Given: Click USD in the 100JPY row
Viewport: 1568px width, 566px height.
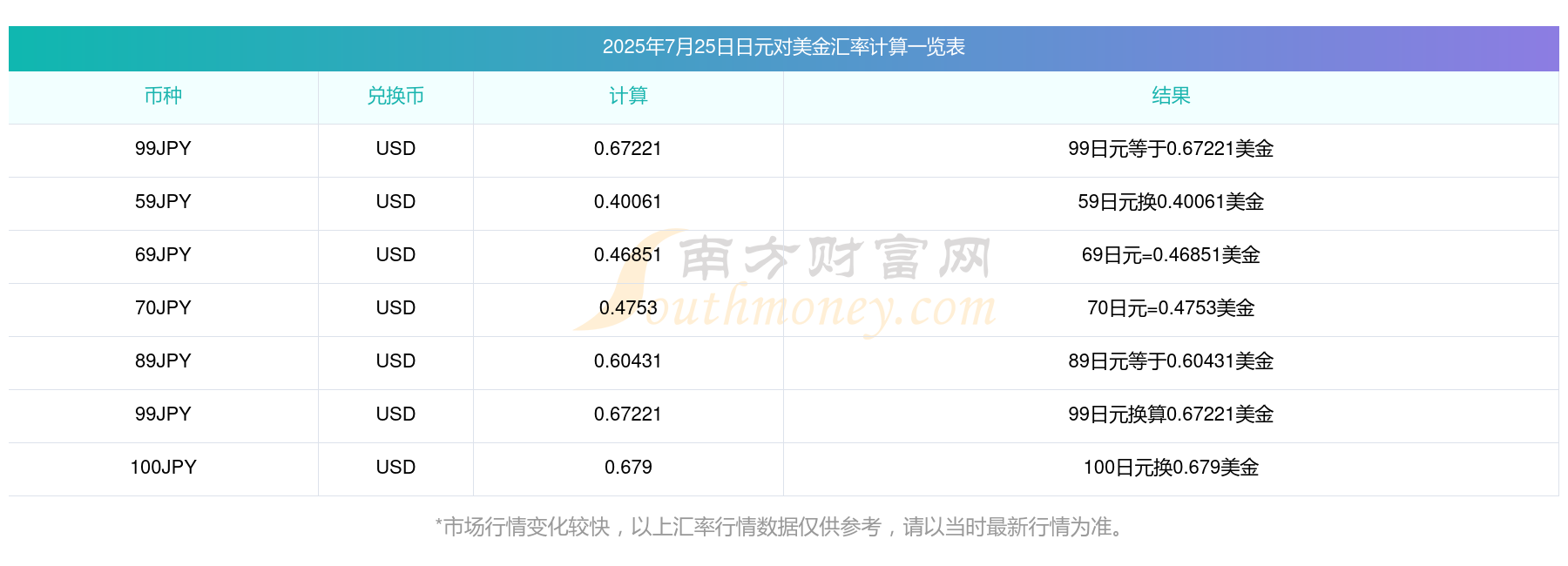Looking at the screenshot, I should [x=395, y=468].
